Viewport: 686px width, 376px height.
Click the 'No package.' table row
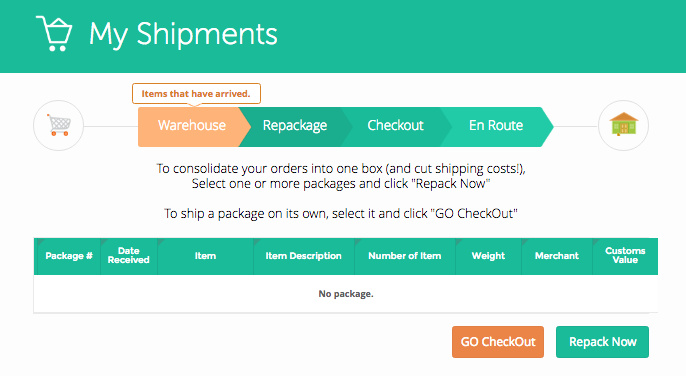click(x=346, y=294)
